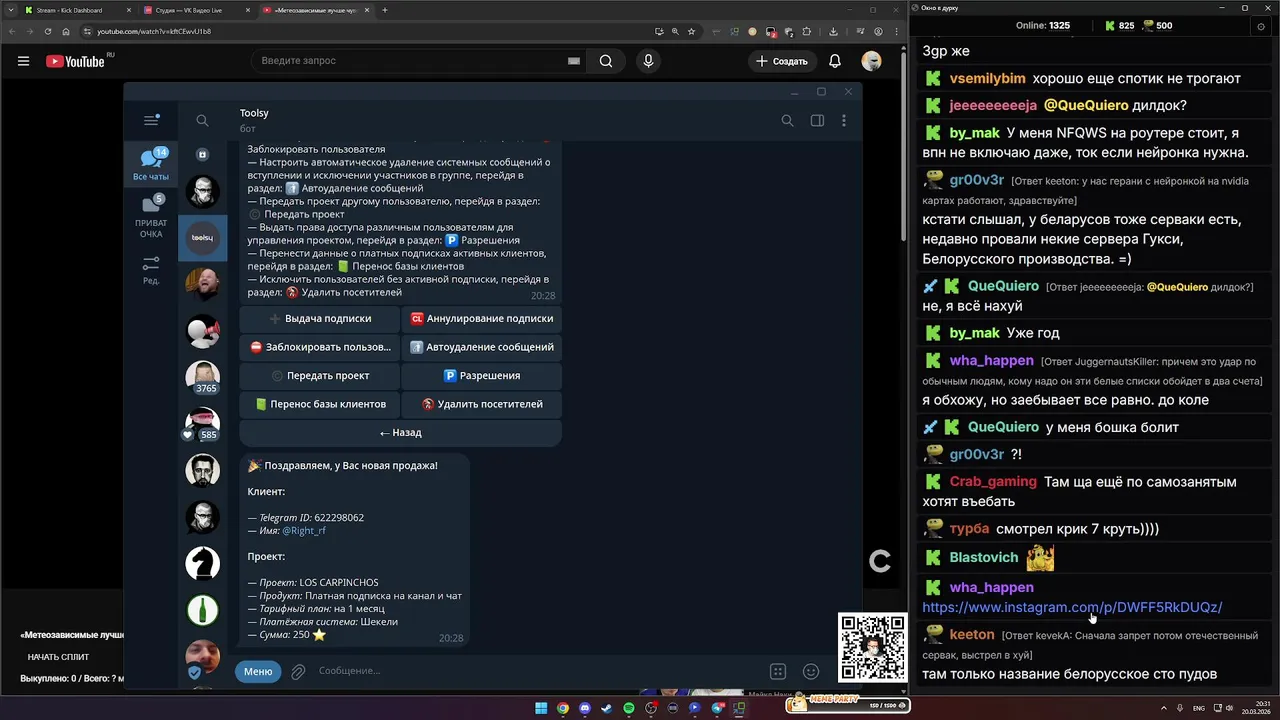The image size is (1280, 720).
Task: Open the Instagram link in the chat
Action: (x=1072, y=607)
